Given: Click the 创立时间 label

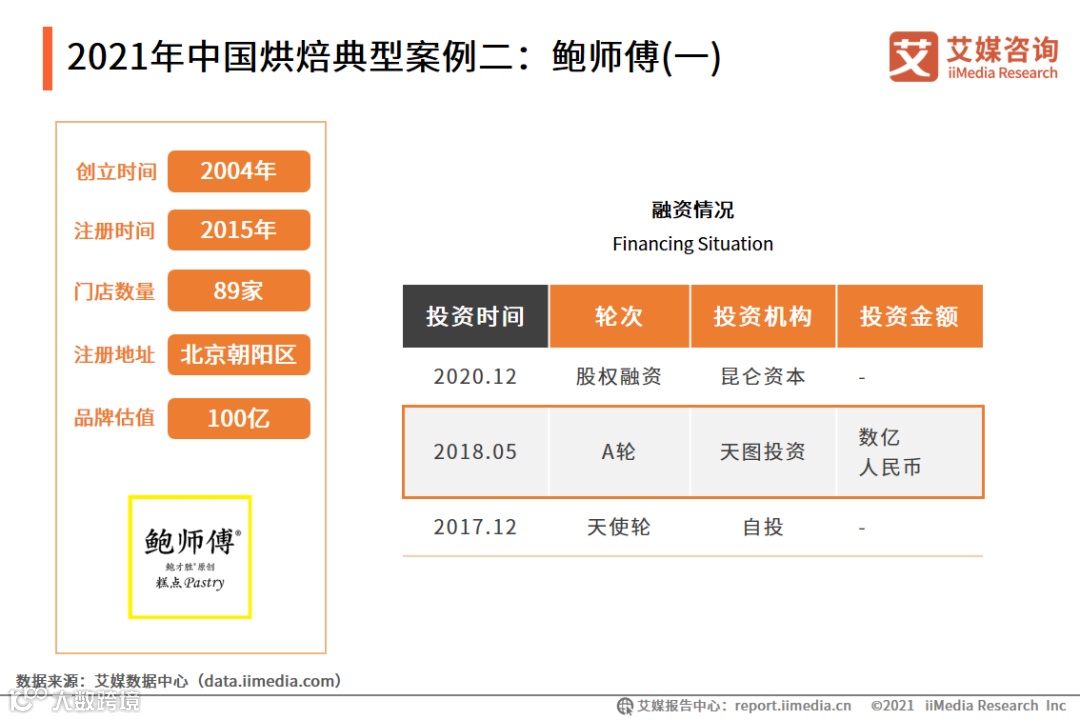Looking at the screenshot, I should click(116, 172).
